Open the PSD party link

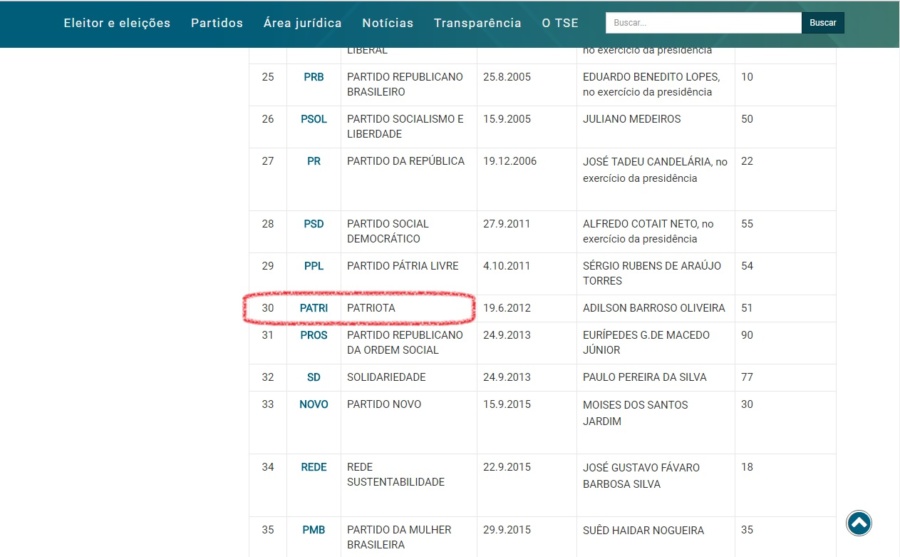pos(313,224)
